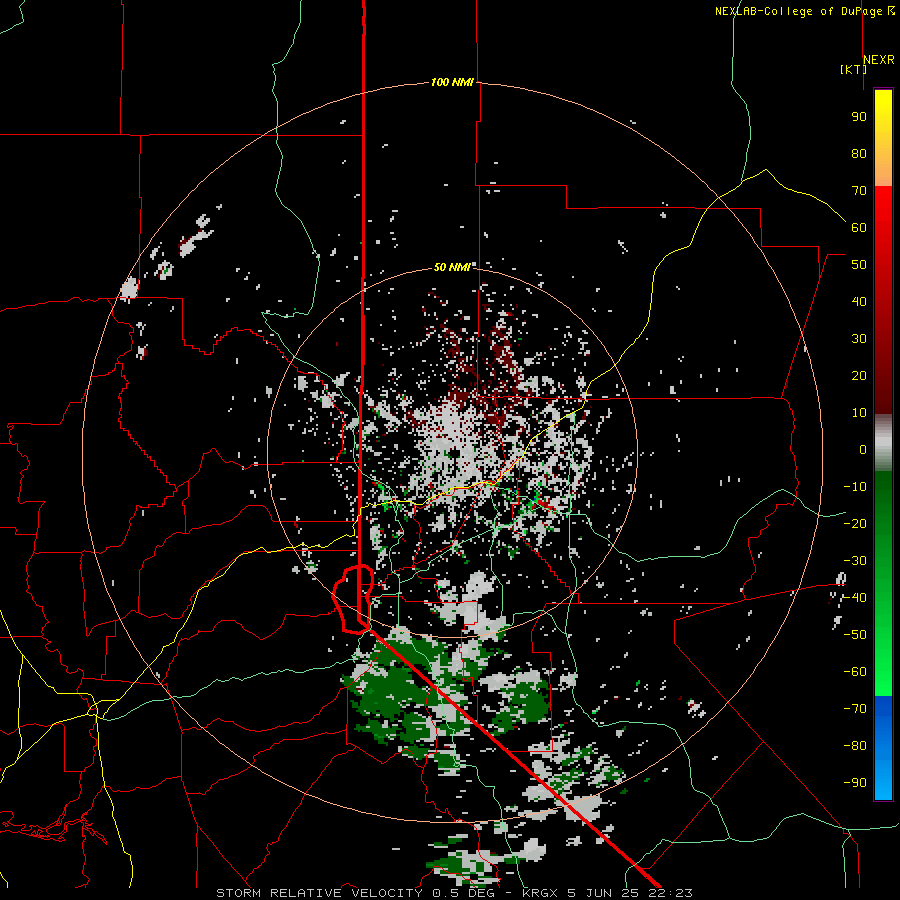
Task: Click the 100 NMI range ring label
Action: click(452, 82)
